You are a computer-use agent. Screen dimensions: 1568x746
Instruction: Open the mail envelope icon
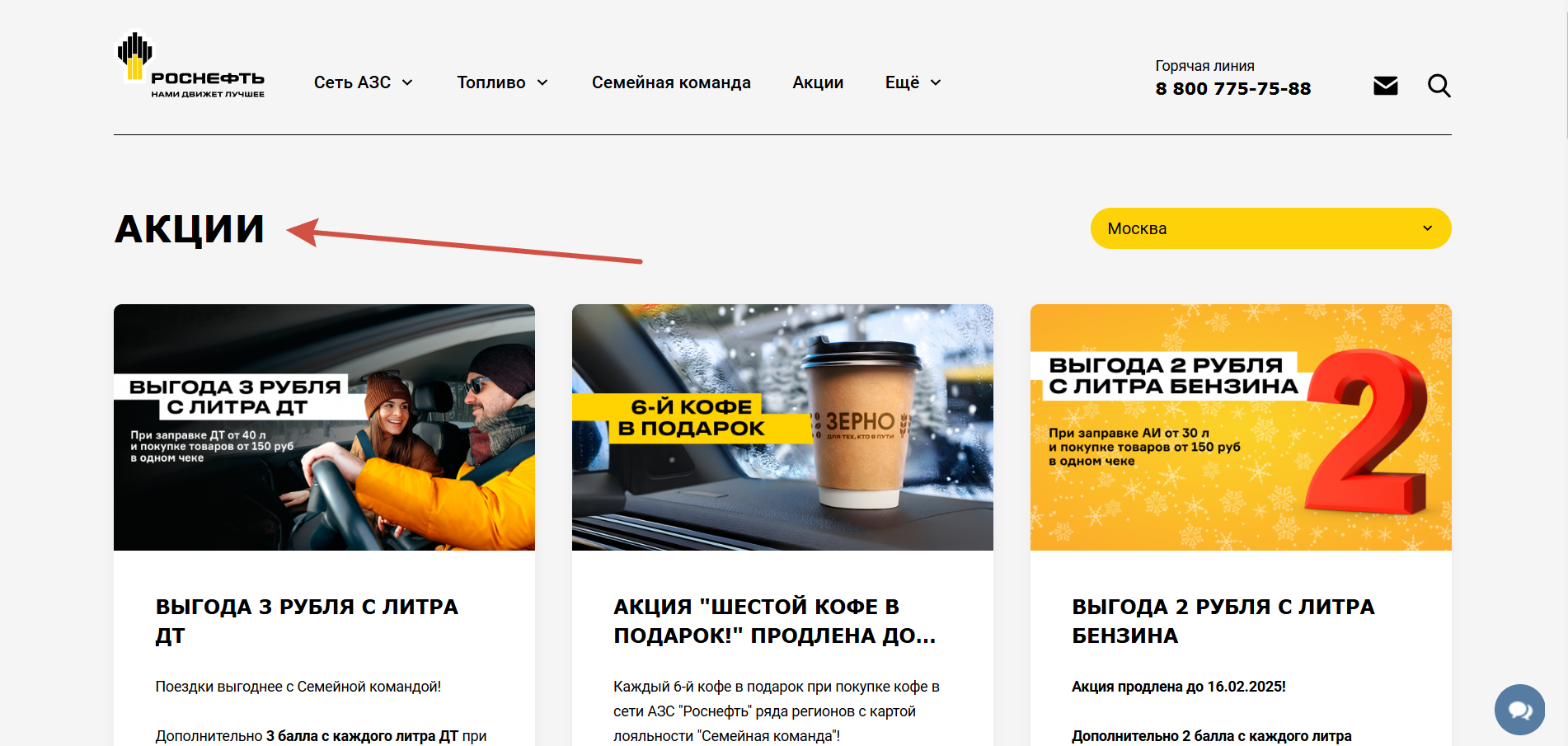[x=1385, y=86]
